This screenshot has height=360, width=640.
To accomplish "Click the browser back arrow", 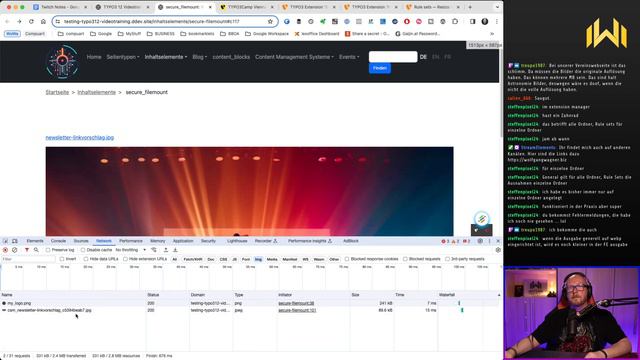I will (x=7, y=21).
